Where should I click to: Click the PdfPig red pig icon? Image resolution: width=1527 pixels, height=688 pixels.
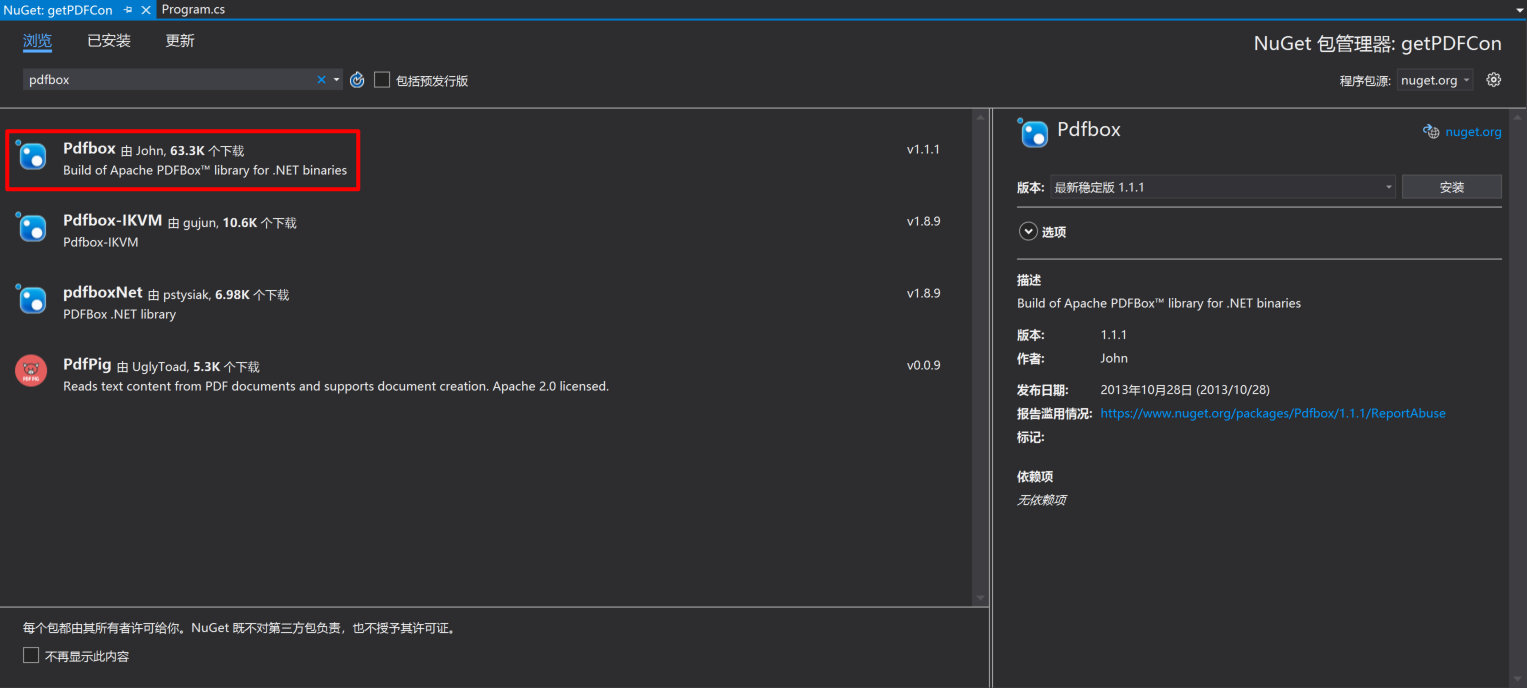pyautogui.click(x=31, y=371)
